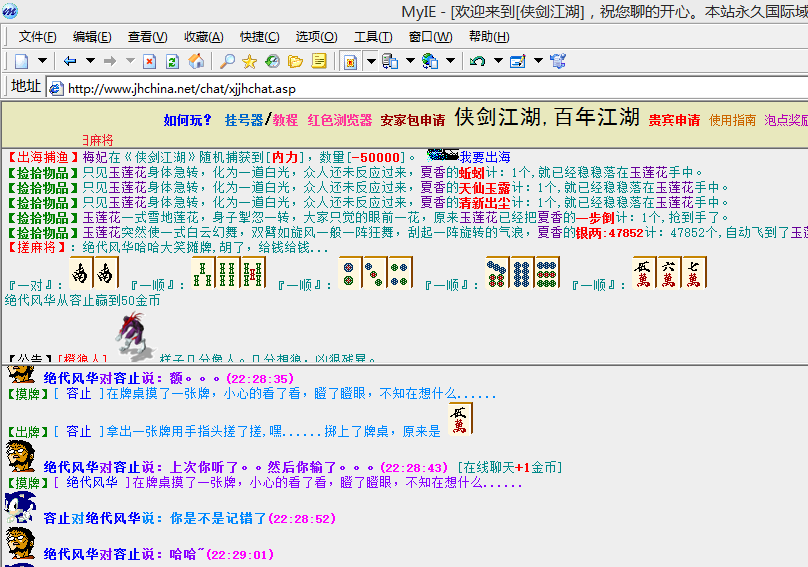Click the New Page toolbar icon
Image resolution: width=808 pixels, height=567 pixels.
coord(22,61)
